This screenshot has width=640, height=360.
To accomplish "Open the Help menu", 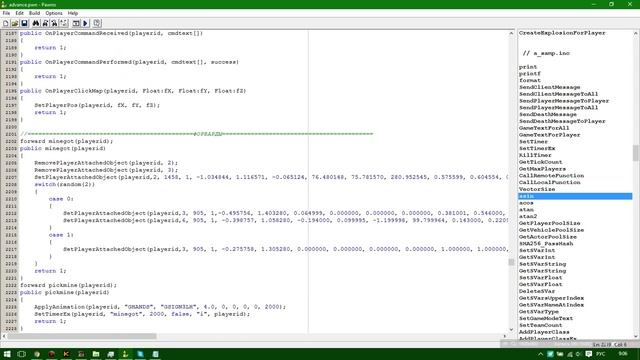I will (73, 13).
